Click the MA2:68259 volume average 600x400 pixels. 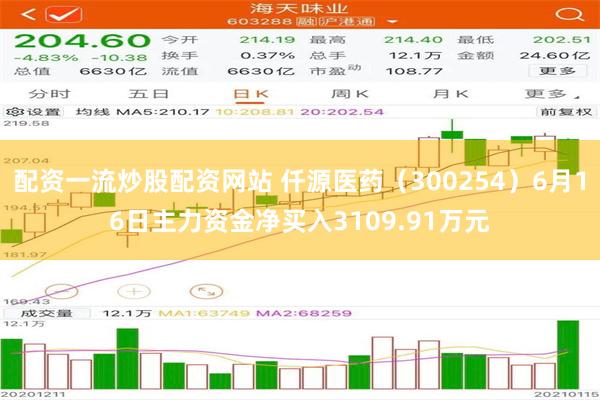click(304, 313)
